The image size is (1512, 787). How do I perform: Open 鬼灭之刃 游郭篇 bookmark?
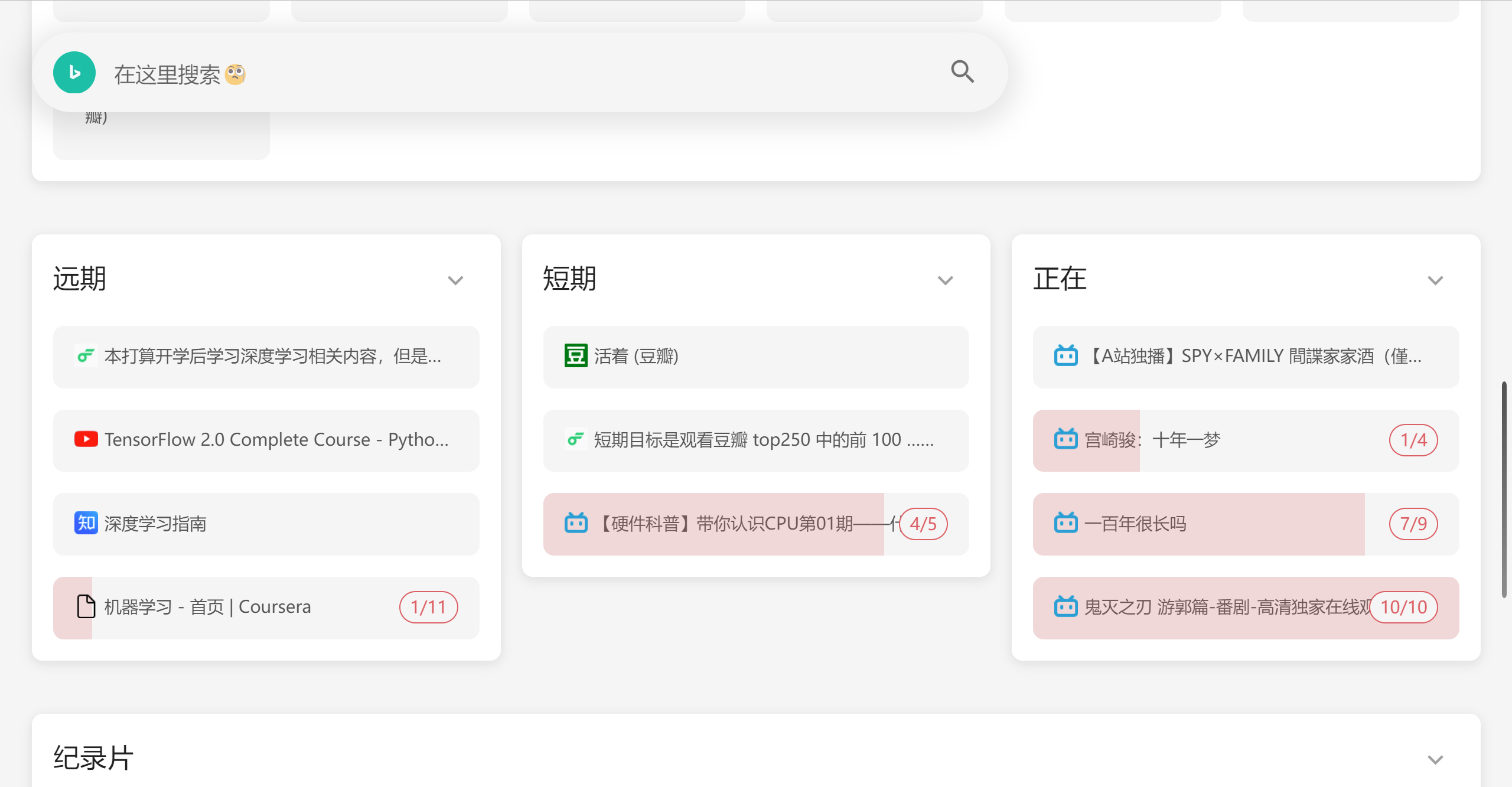1217,607
